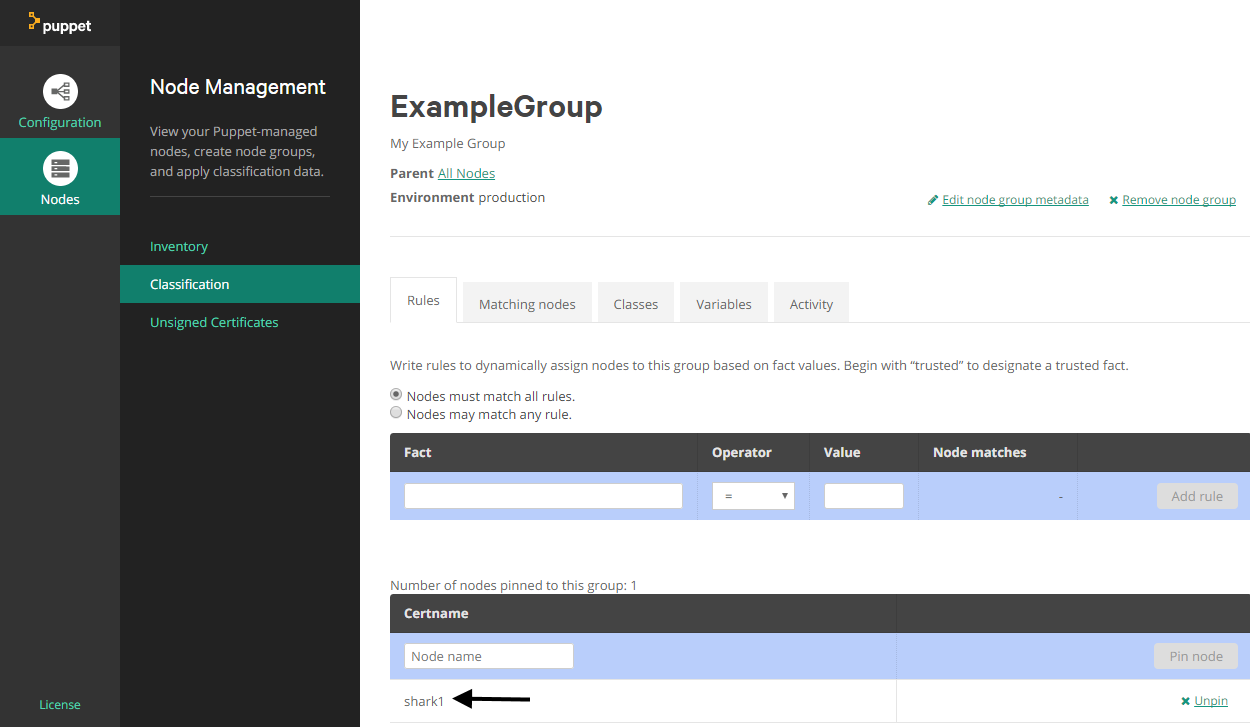Open the Variables tab
Viewport: 1250px width, 727px height.
pos(724,304)
